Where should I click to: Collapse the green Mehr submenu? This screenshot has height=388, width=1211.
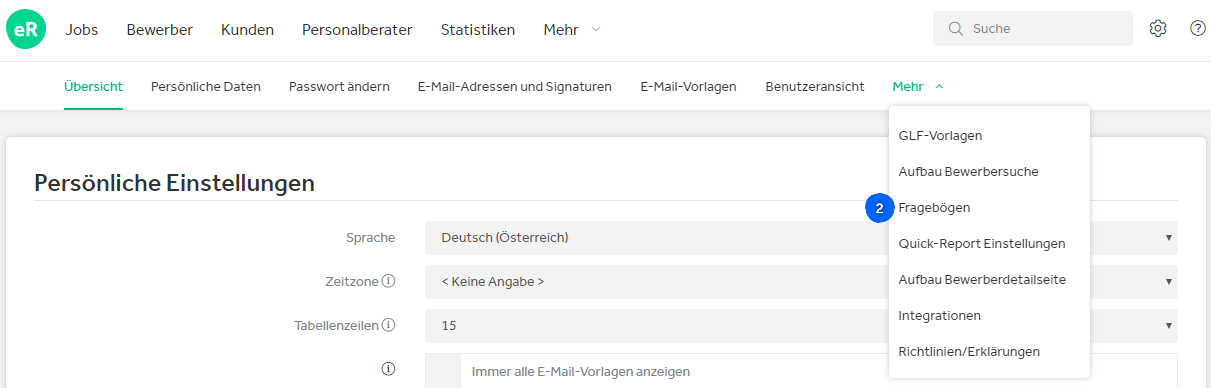click(x=918, y=87)
